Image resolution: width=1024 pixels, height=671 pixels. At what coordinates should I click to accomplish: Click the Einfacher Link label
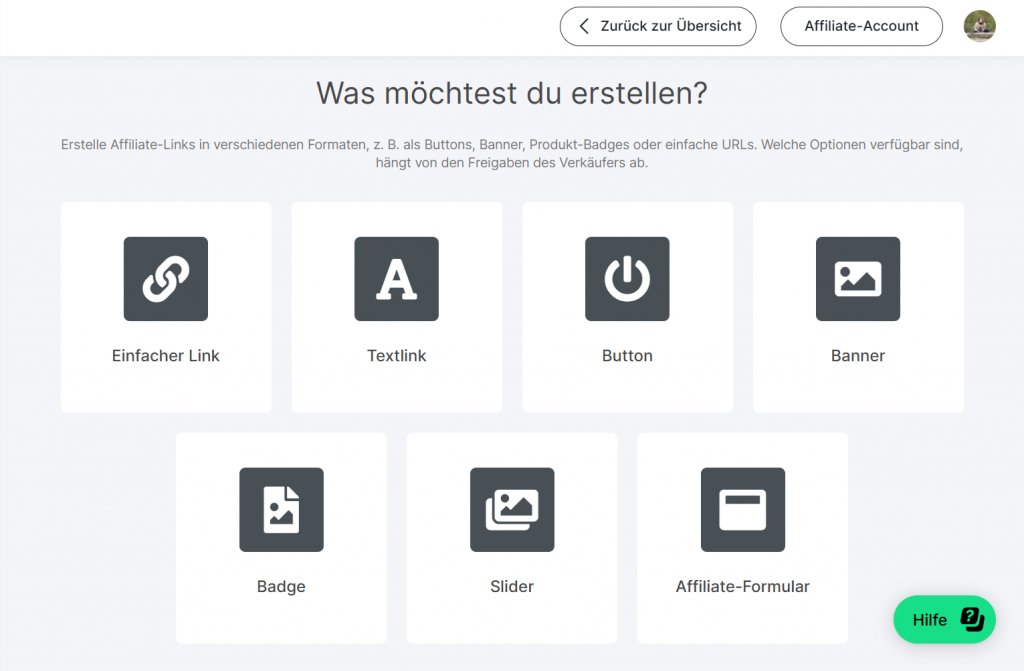pos(166,356)
